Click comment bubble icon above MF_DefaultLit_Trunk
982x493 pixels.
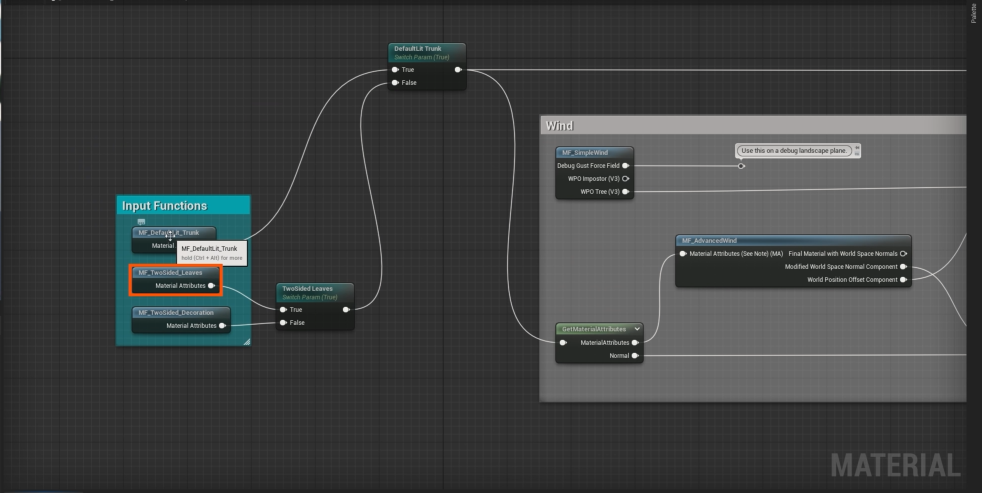pos(142,222)
